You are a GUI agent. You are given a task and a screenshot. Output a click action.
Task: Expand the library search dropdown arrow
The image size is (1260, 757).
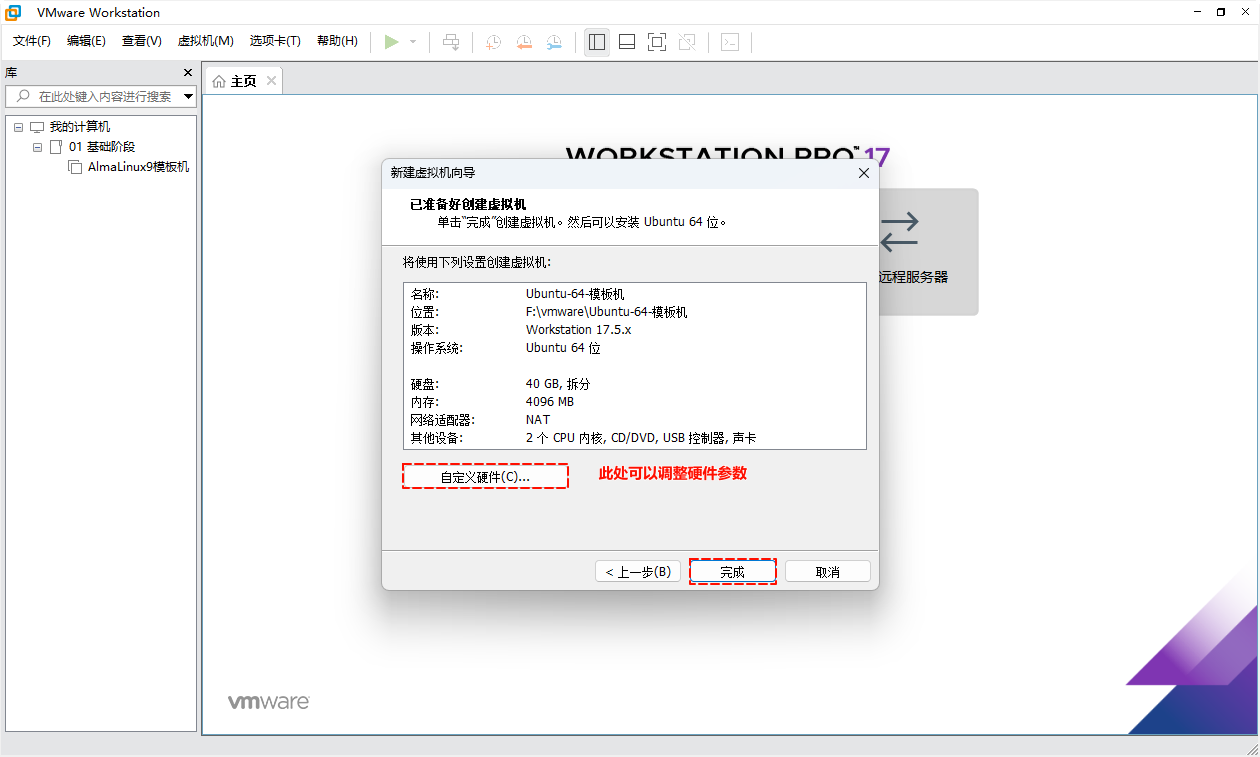click(188, 97)
